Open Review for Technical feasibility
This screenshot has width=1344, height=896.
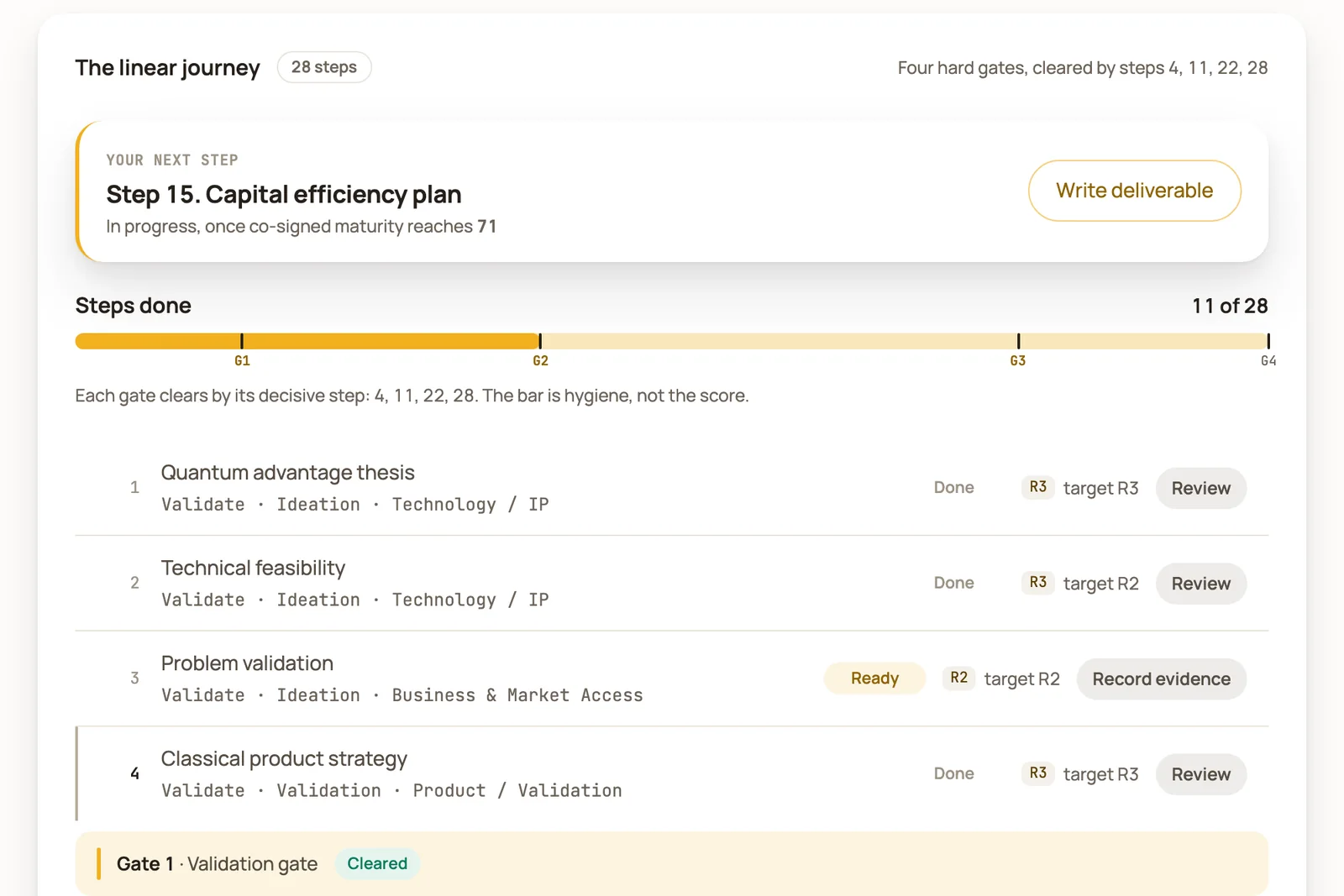(x=1200, y=584)
